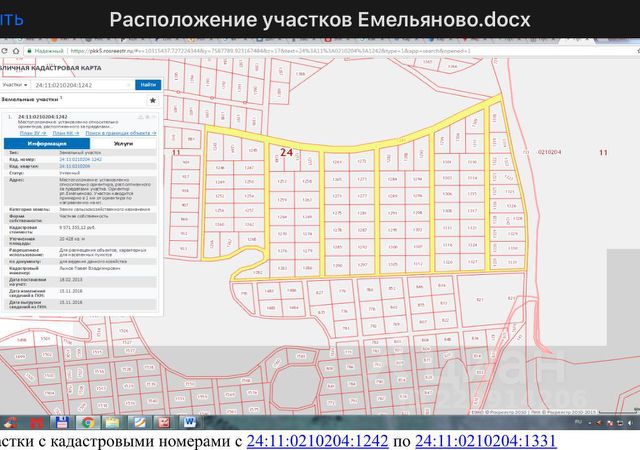
Task: Select the 'Информация' tab
Action: click(x=46, y=144)
